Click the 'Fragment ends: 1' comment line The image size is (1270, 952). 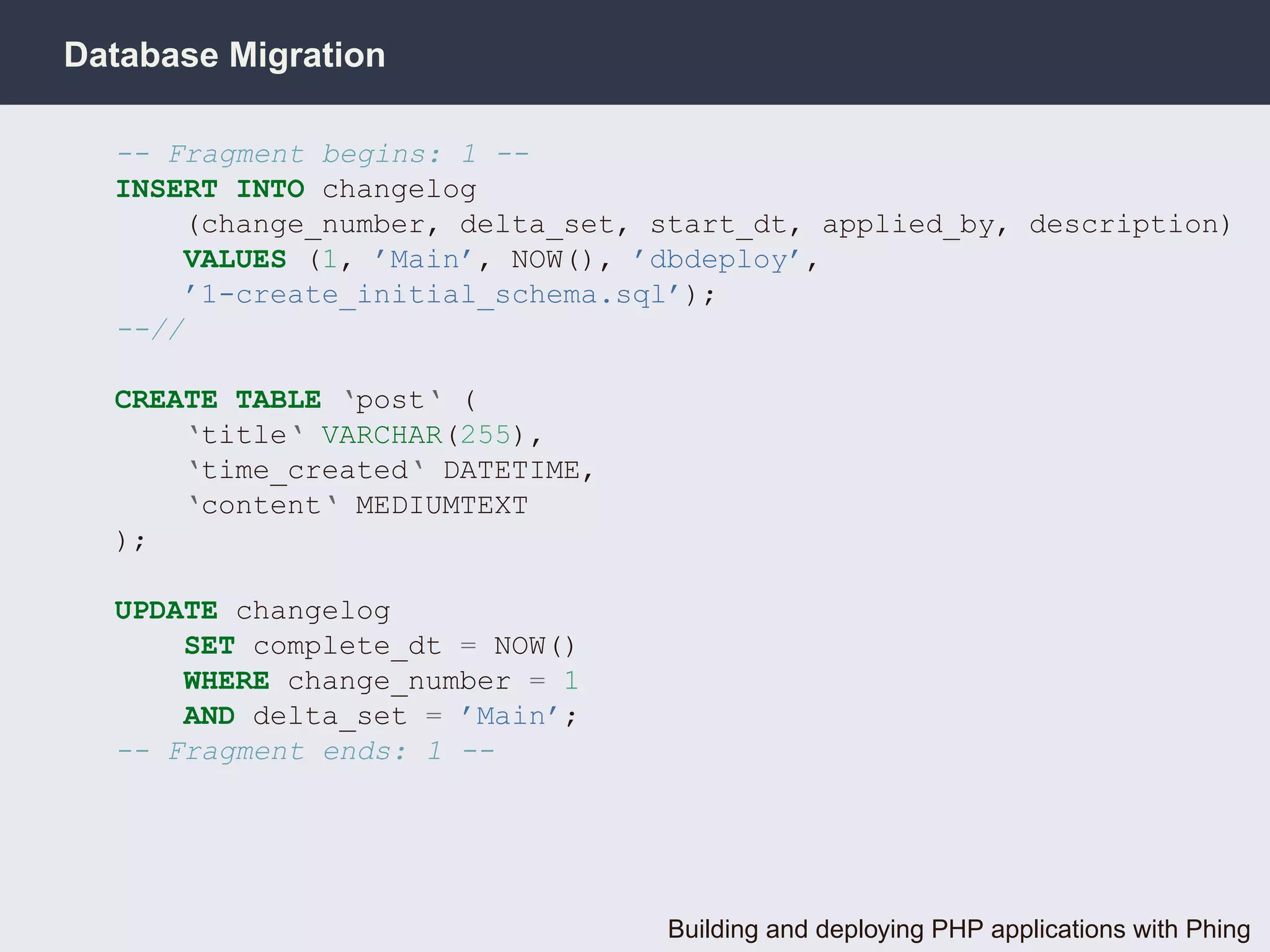pyautogui.click(x=306, y=751)
